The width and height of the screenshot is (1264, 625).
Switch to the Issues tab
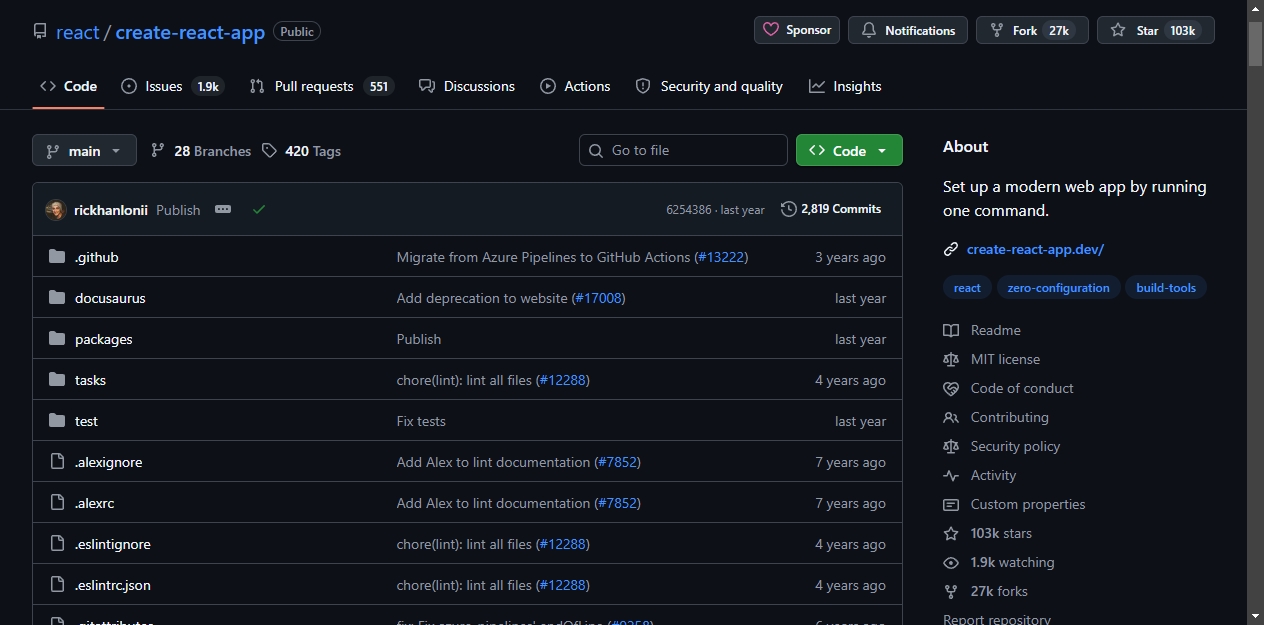[172, 86]
